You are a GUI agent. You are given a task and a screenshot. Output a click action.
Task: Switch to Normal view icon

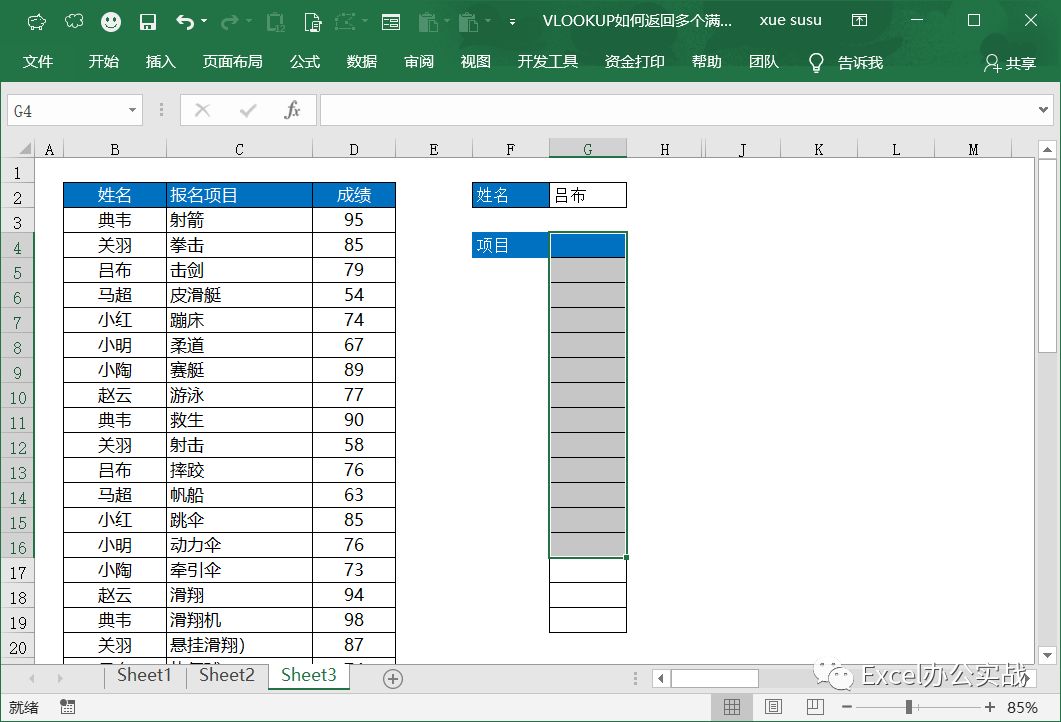[731, 707]
